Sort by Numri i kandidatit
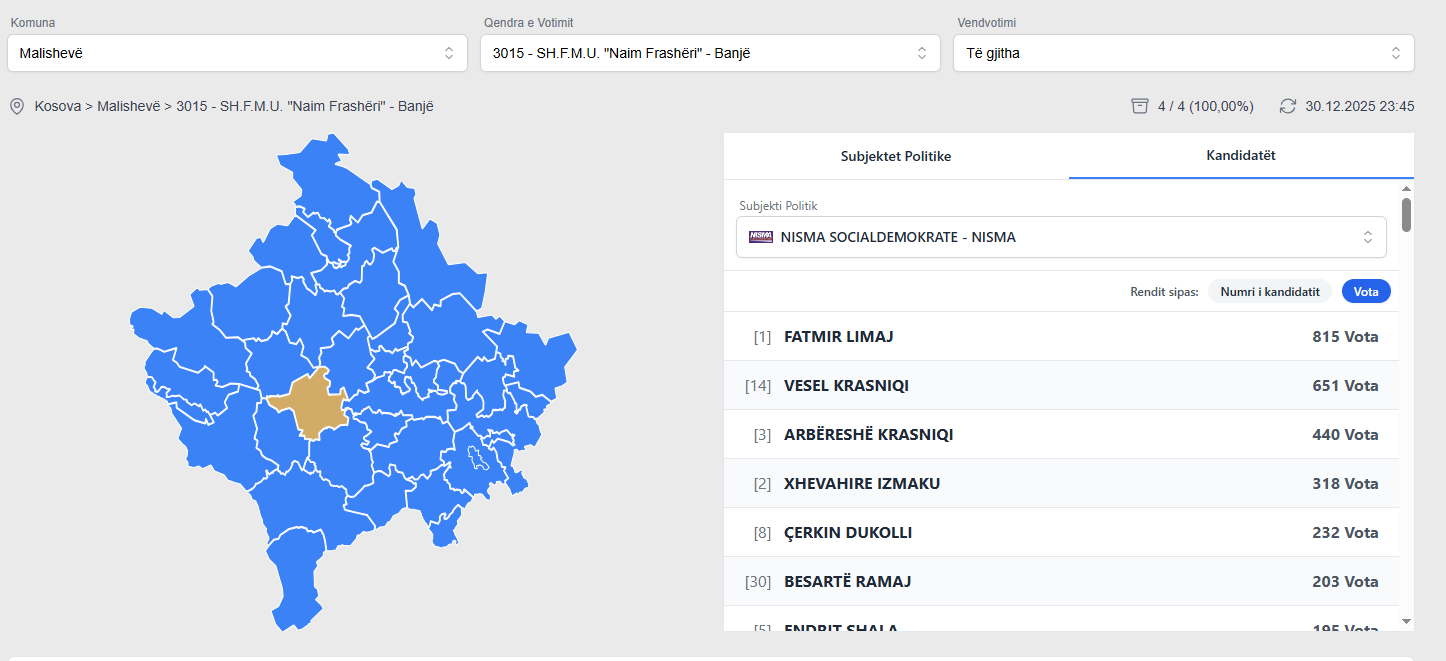The width and height of the screenshot is (1446, 661). pyautogui.click(x=1270, y=292)
